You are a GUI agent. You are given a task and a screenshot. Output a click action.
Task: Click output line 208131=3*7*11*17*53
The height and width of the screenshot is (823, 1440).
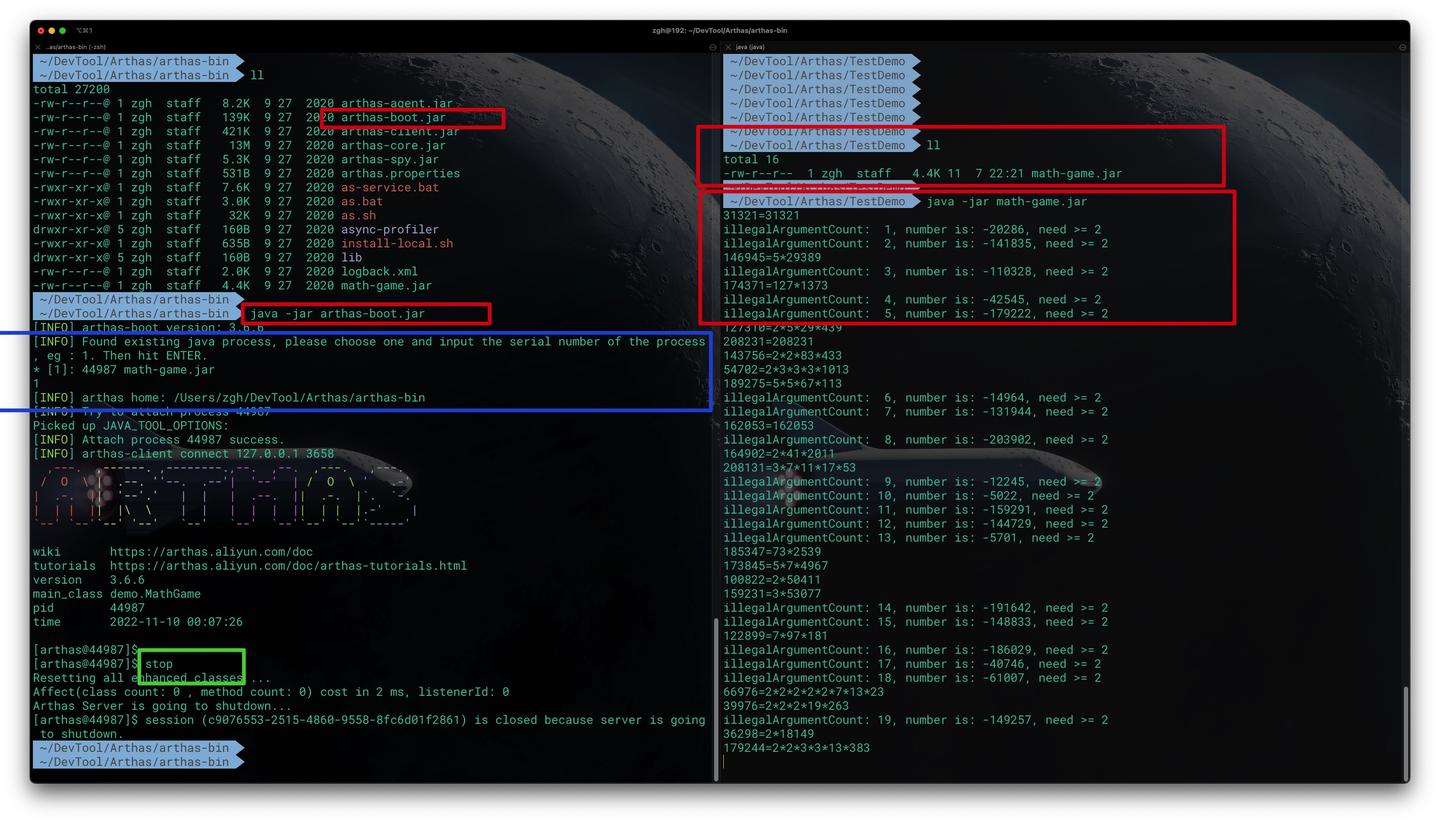click(x=789, y=468)
